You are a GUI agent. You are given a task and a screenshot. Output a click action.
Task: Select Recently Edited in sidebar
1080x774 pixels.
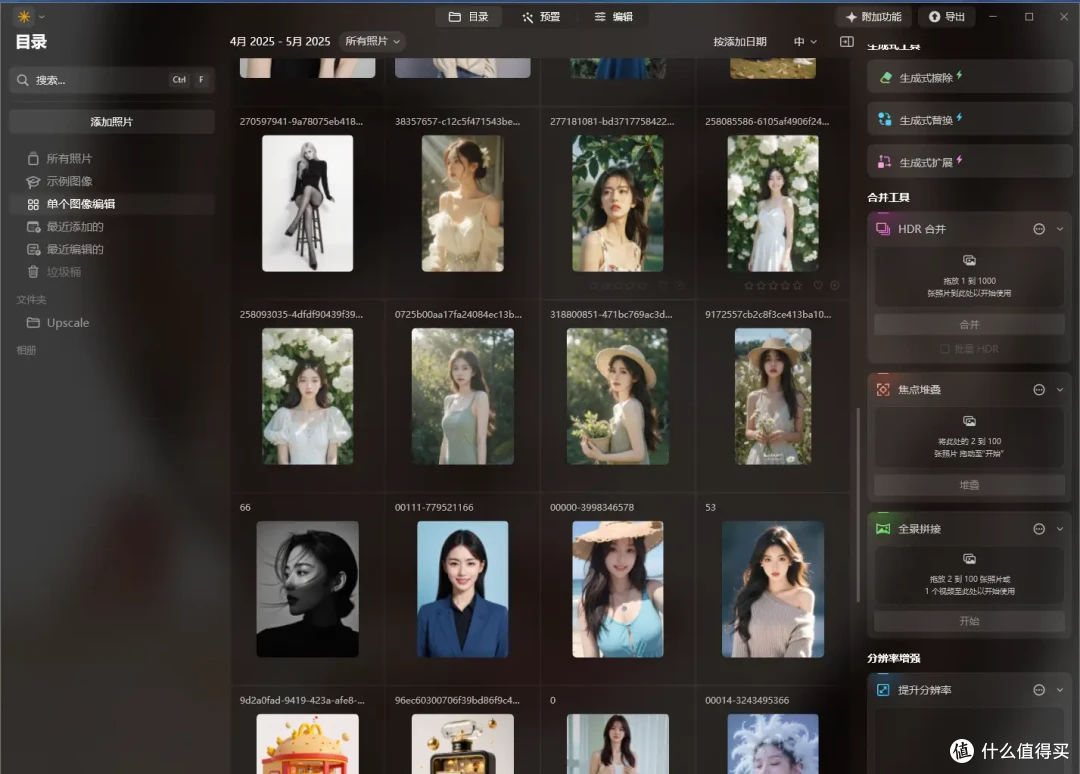click(112, 249)
